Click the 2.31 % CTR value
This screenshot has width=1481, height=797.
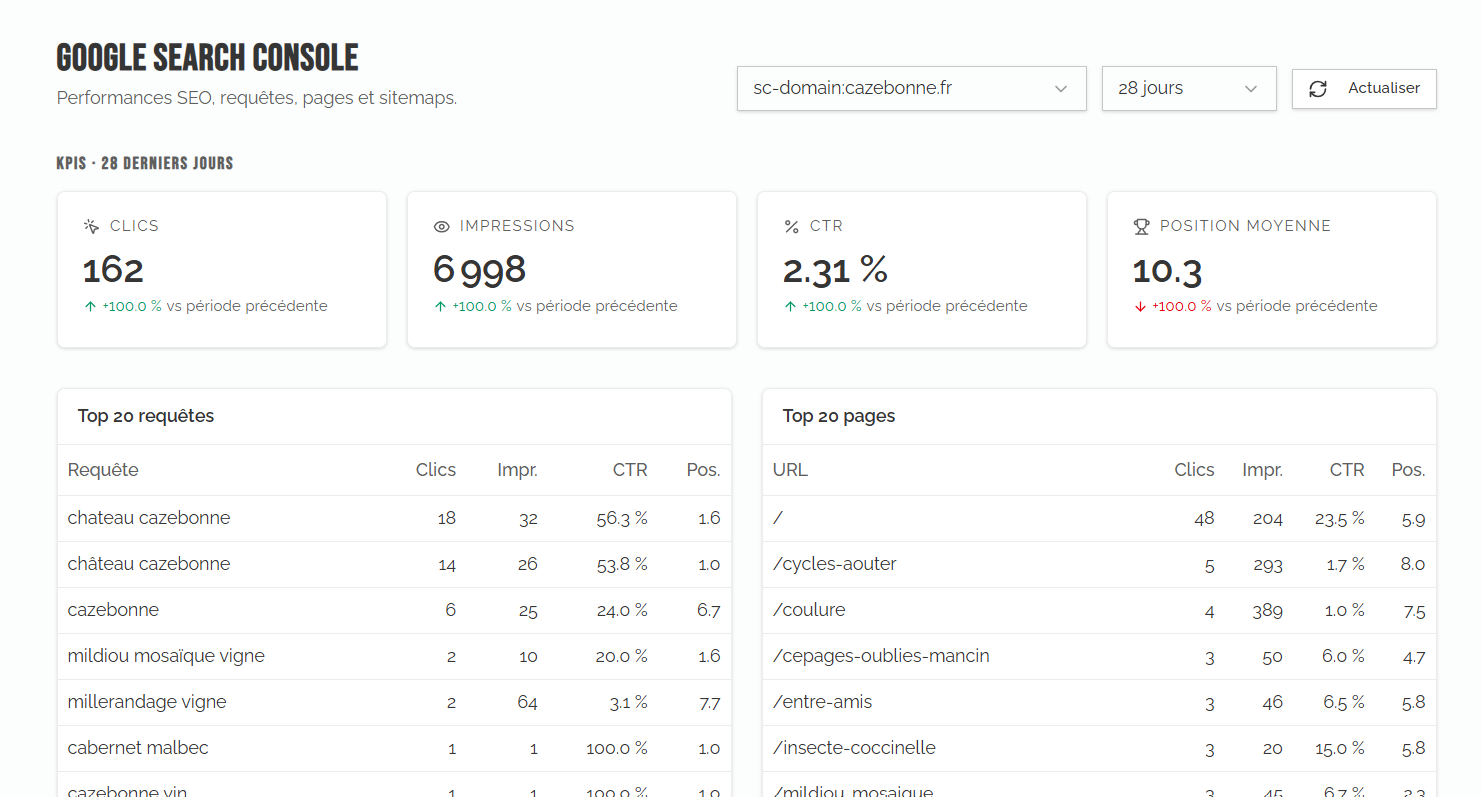tap(835, 270)
